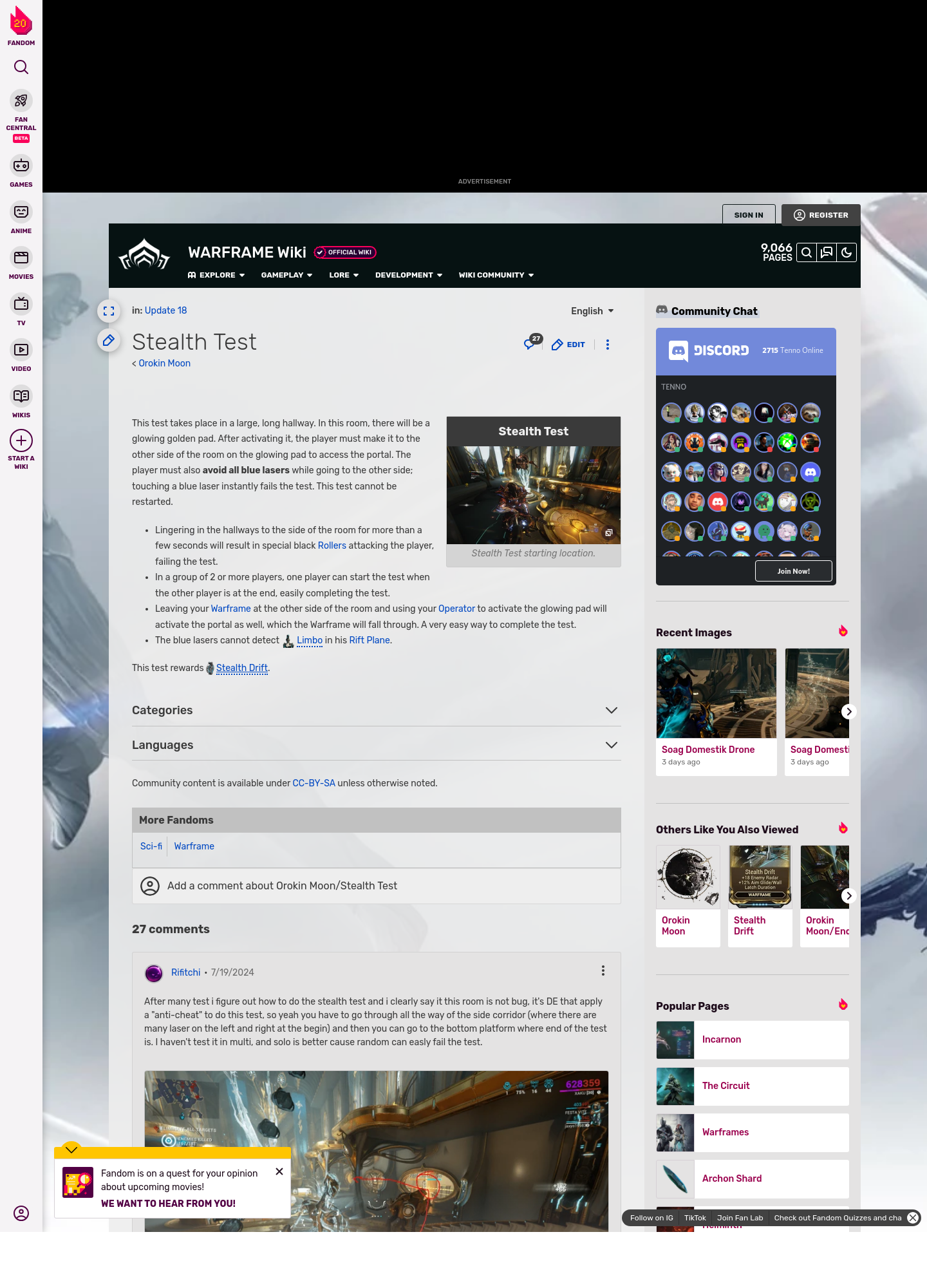
Task: Open the CC-BY-SA license link
Action: click(314, 783)
